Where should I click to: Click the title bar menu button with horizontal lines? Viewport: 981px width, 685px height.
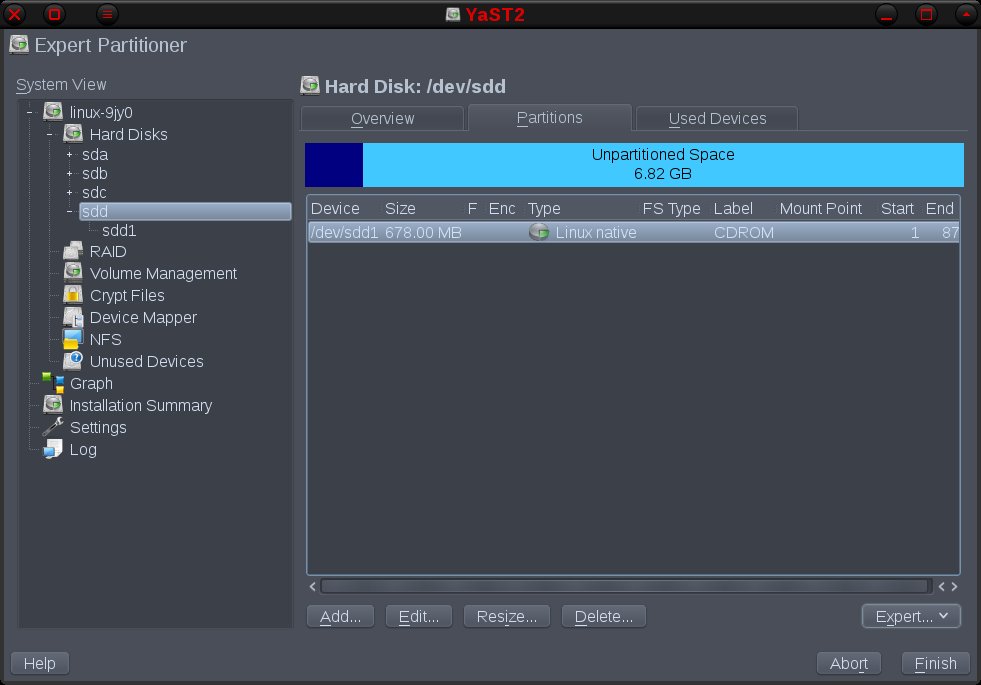click(107, 14)
